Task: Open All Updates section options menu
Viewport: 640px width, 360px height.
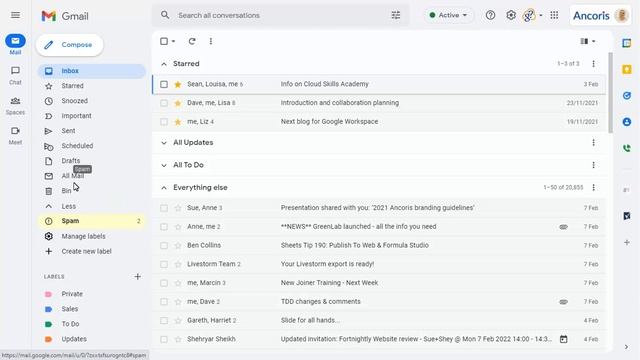Action: (x=593, y=142)
